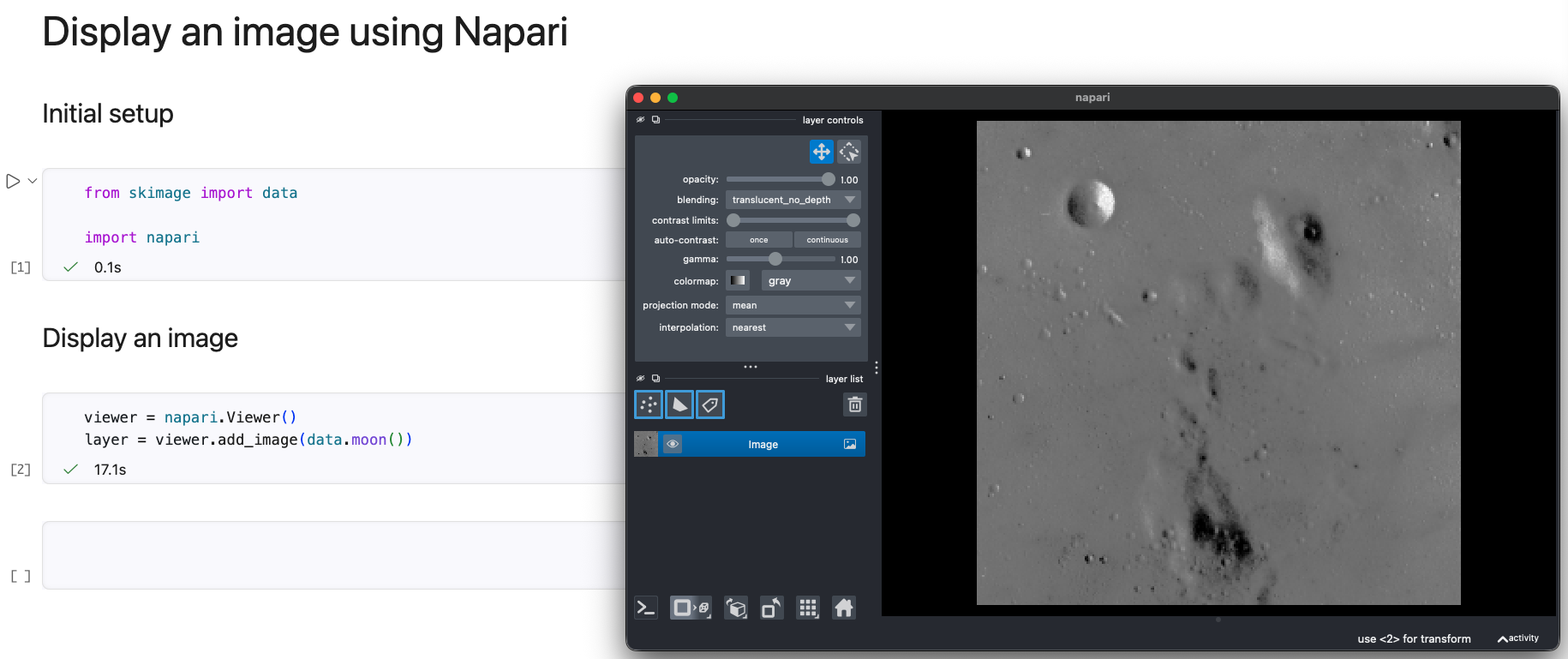Viewport: 1568px width, 659px height.
Task: Open interpolation dropdown set to nearest
Action: (793, 327)
